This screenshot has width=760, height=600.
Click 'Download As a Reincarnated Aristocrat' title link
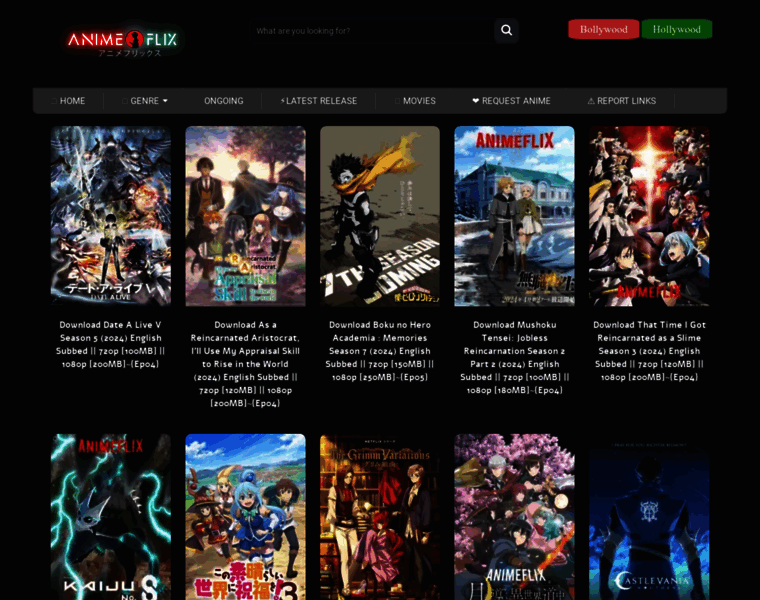(x=245, y=364)
